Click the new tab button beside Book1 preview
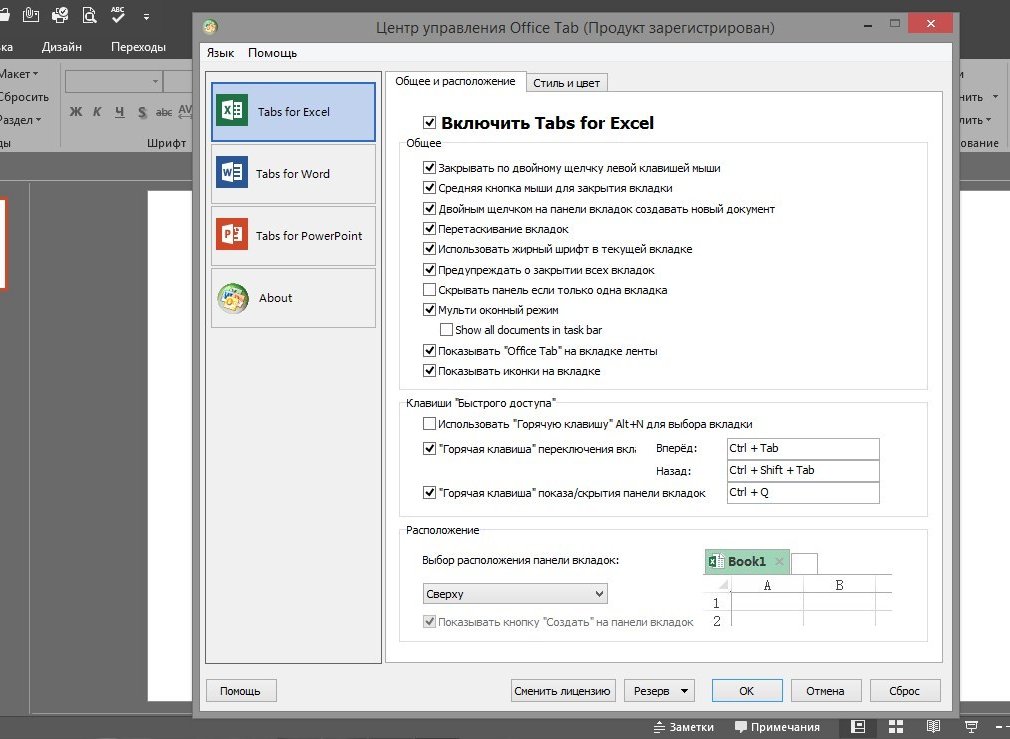The image size is (1010, 739). click(x=804, y=564)
